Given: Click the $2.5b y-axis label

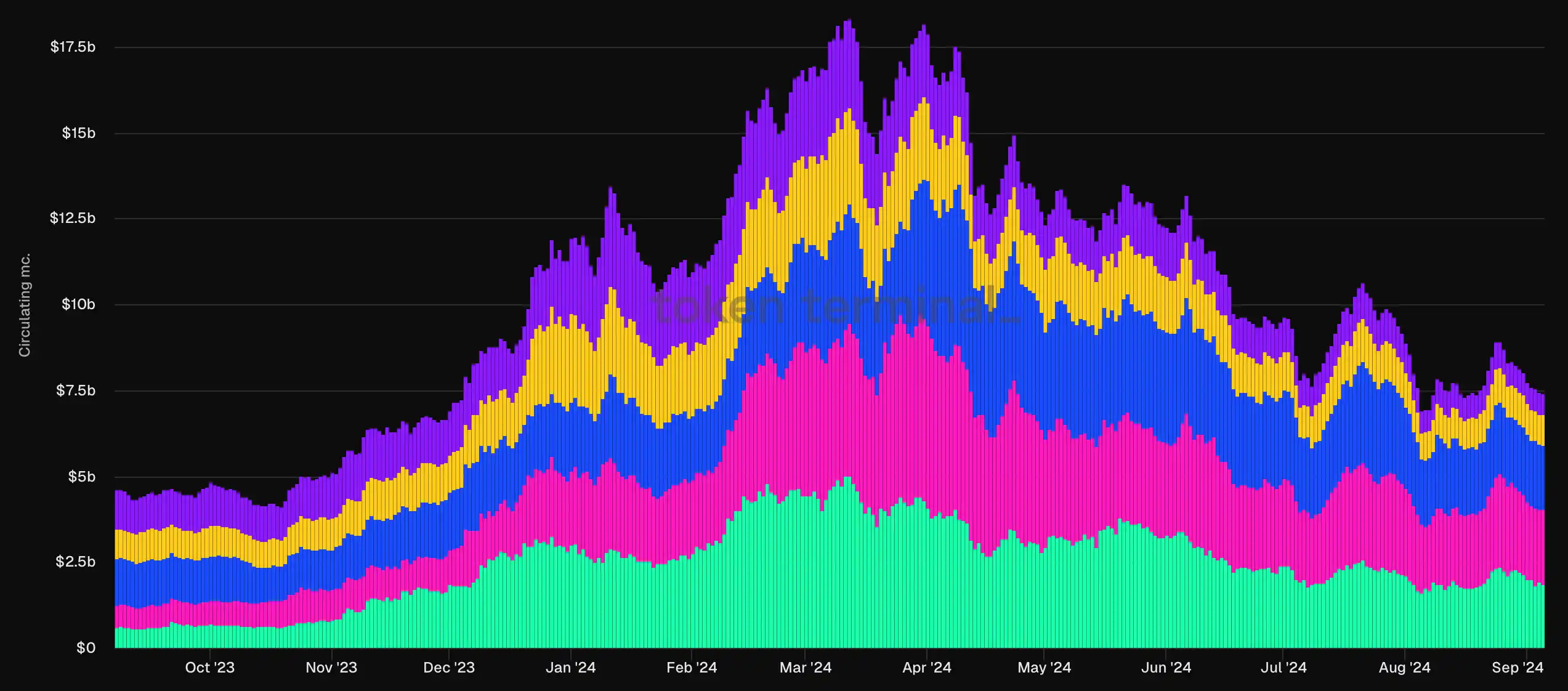Looking at the screenshot, I should (x=75, y=562).
